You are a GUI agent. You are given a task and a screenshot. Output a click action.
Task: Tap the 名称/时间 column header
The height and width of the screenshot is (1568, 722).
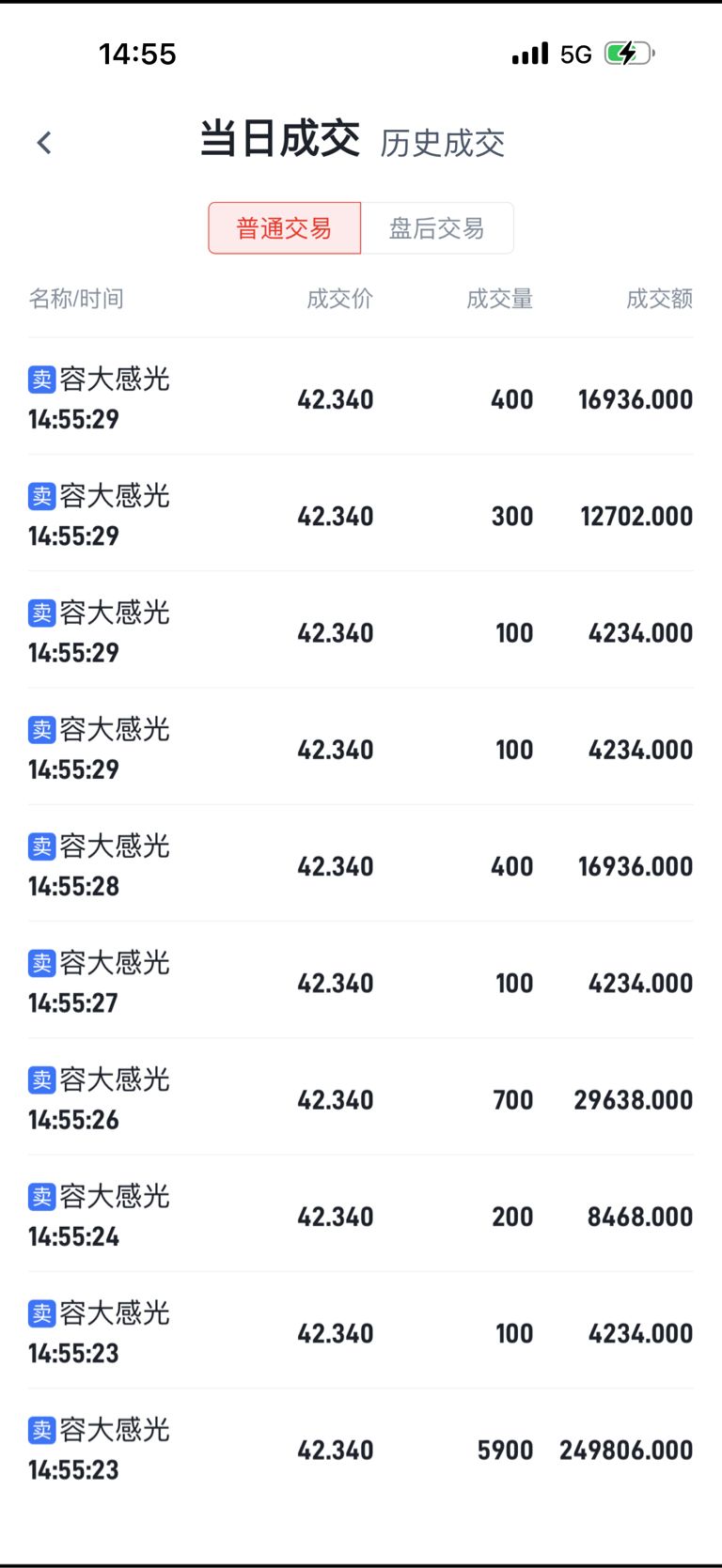76,299
